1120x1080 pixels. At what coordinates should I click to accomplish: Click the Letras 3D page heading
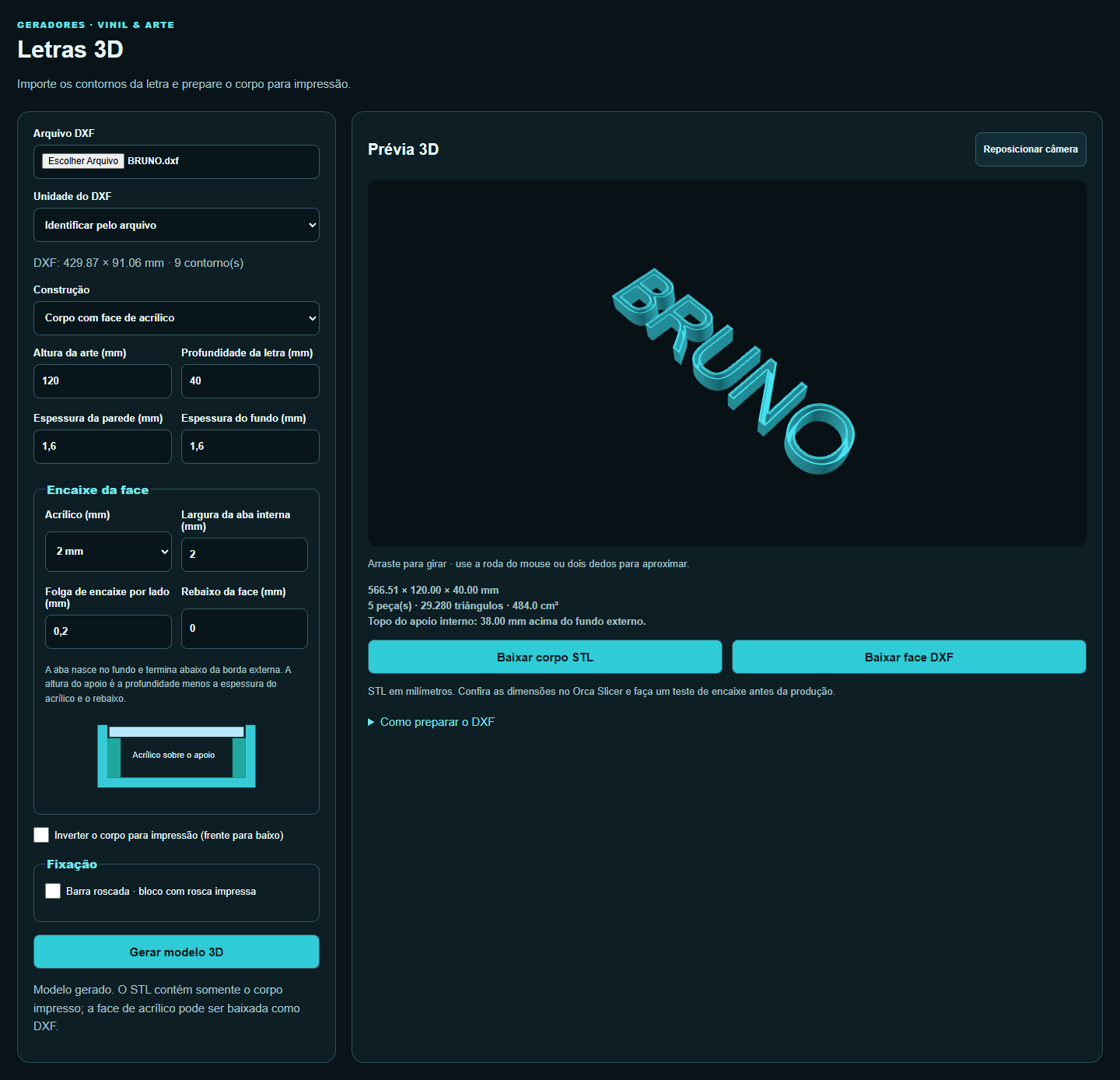point(70,49)
